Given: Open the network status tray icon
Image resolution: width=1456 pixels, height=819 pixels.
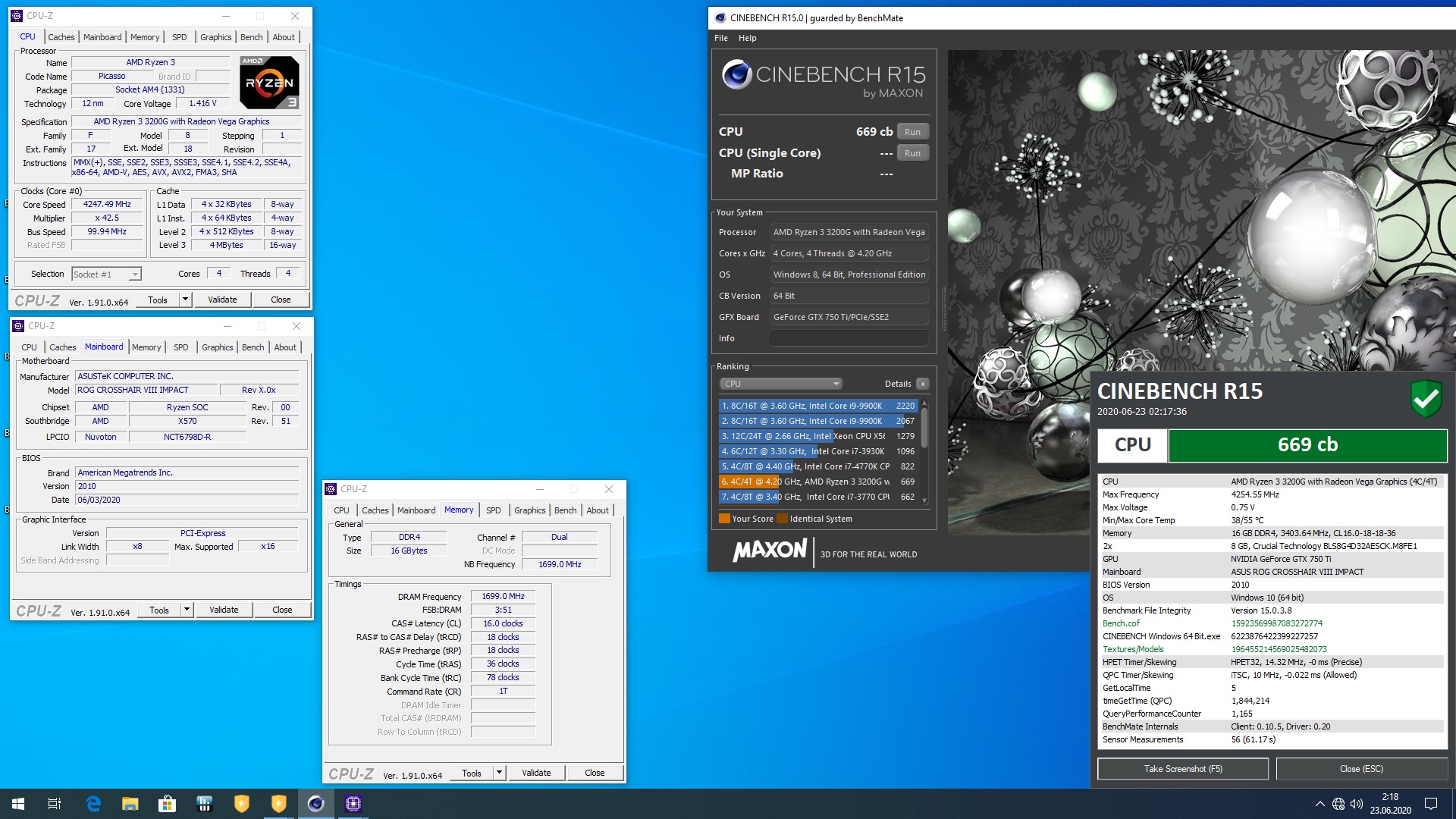Looking at the screenshot, I should (x=1338, y=804).
